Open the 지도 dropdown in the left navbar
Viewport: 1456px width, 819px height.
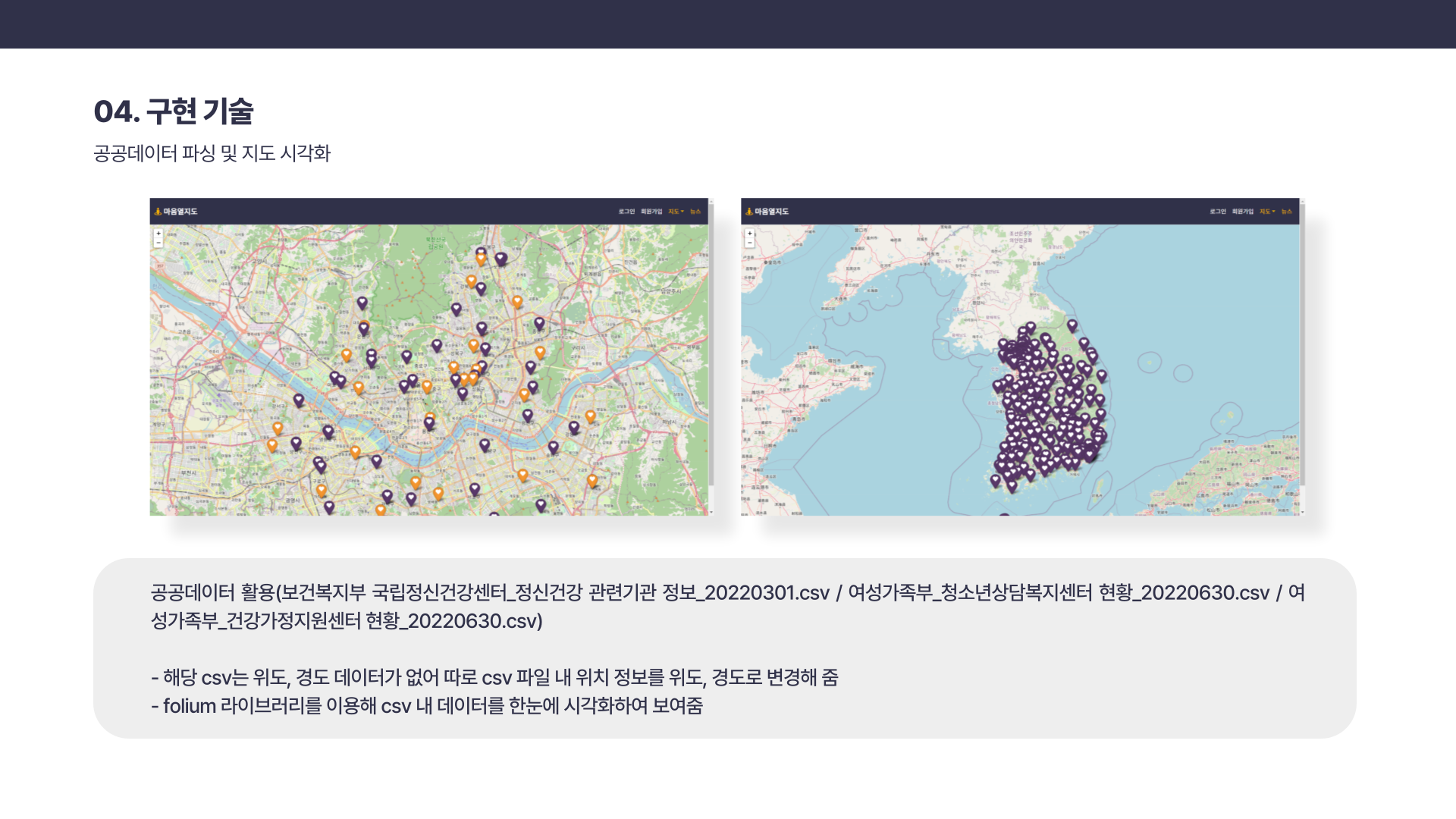pos(673,211)
